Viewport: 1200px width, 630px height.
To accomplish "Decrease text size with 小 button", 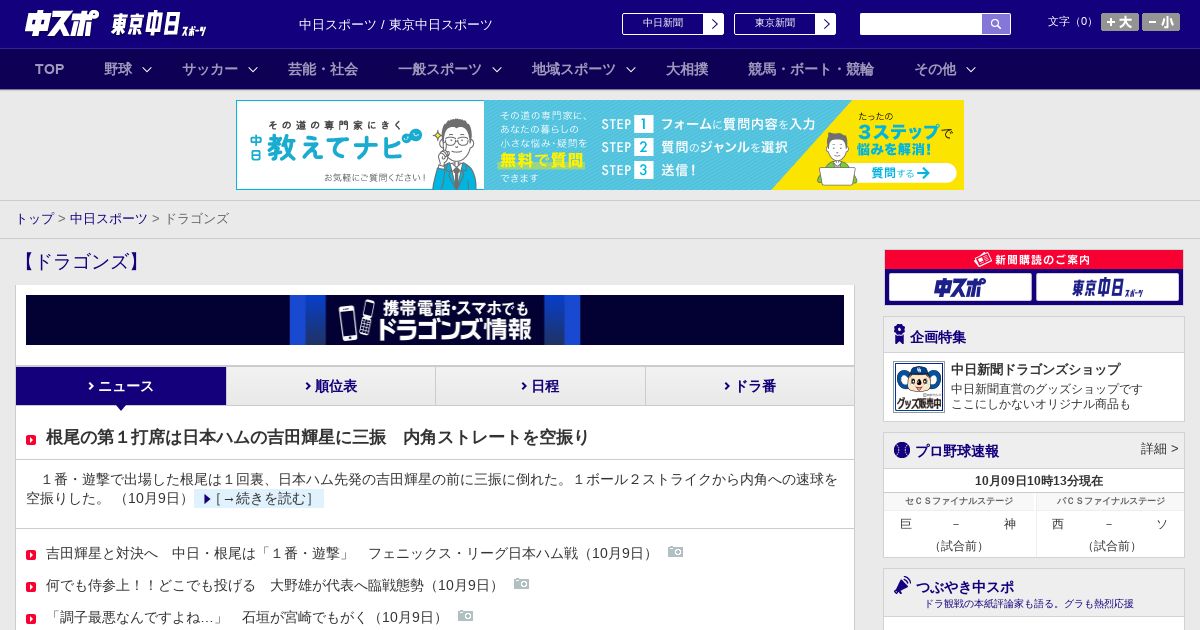I will [1161, 22].
